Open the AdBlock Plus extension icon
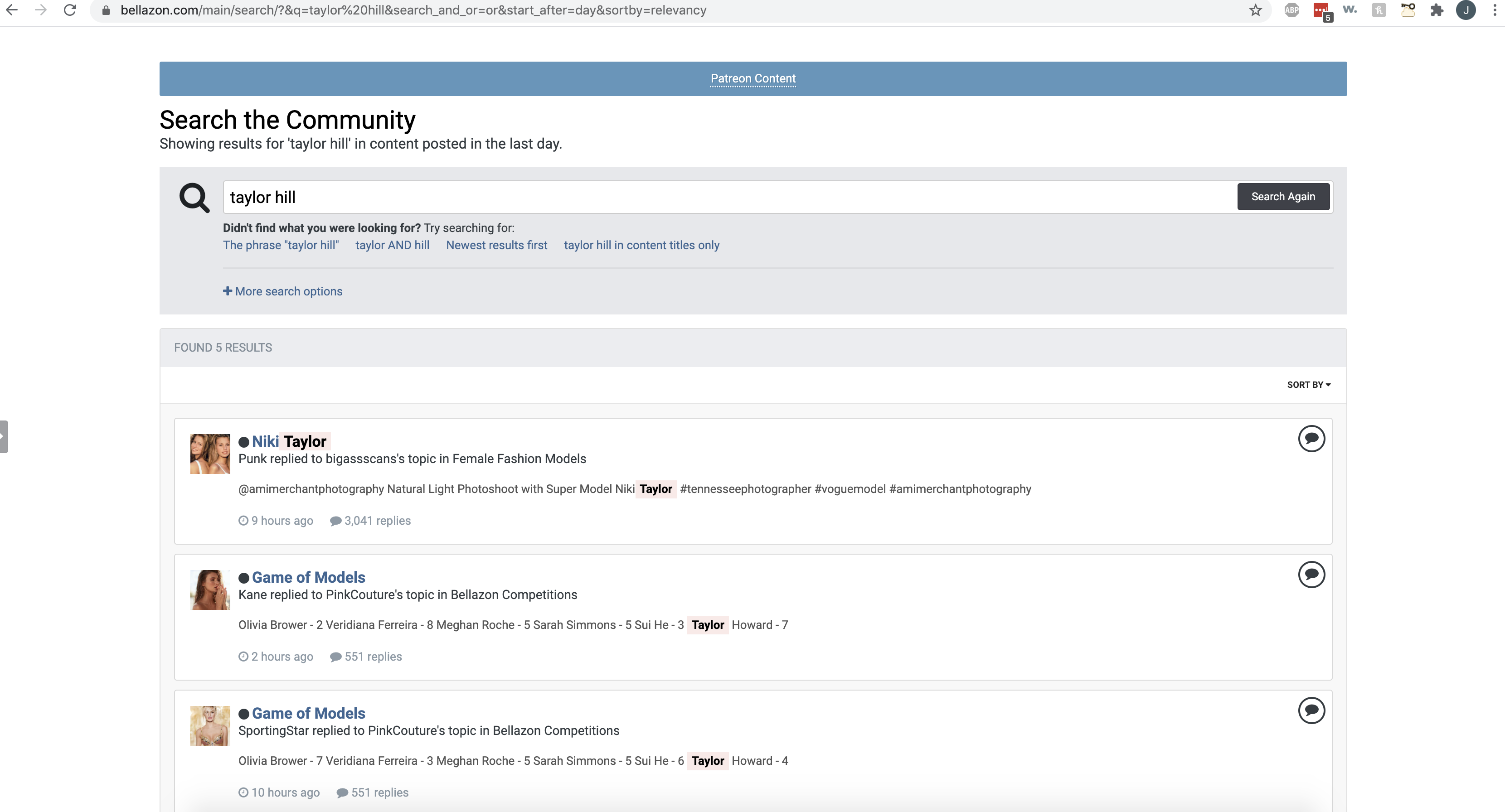The height and width of the screenshot is (812, 1505). point(1291,10)
